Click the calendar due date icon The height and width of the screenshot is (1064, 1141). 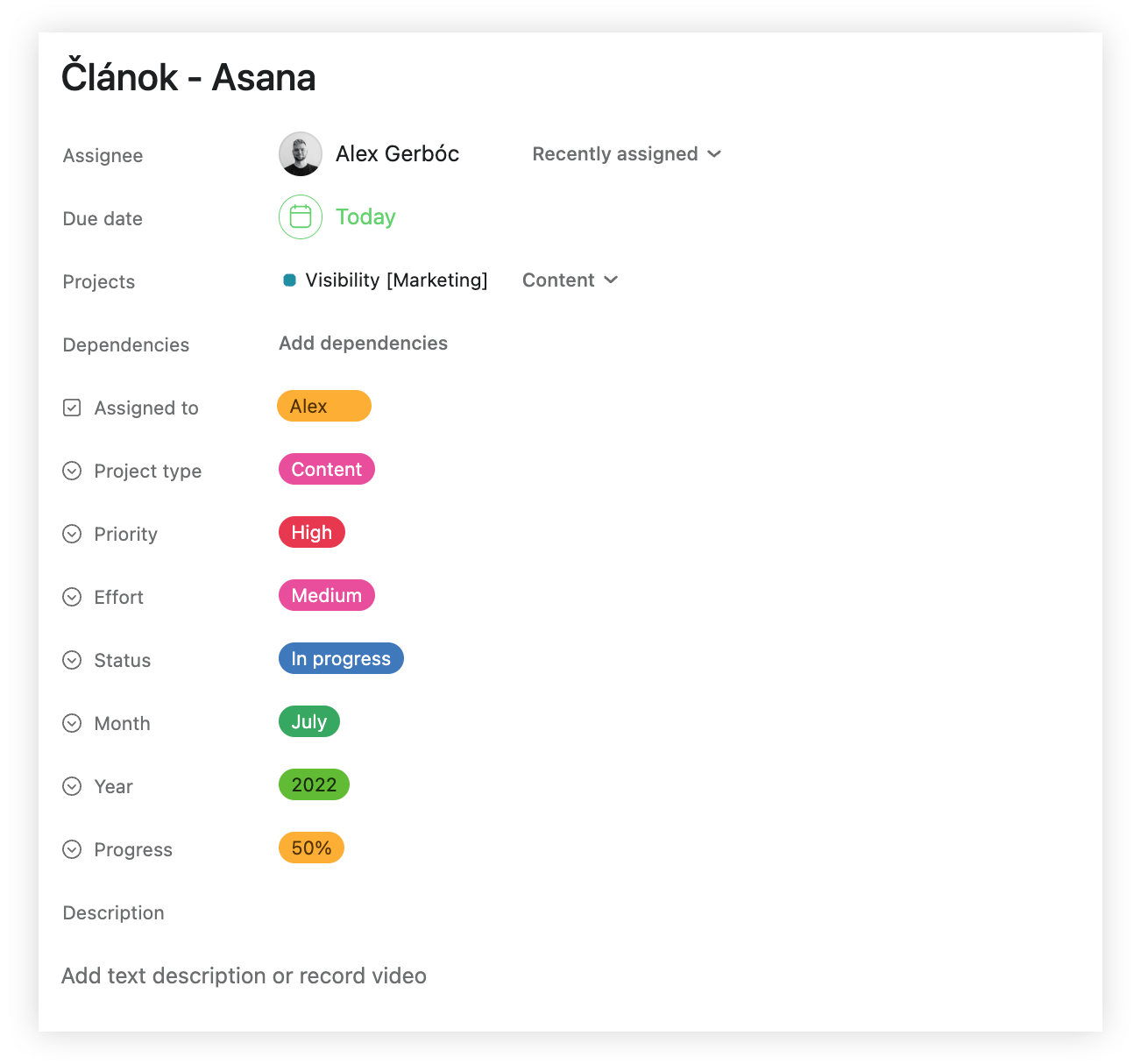tap(301, 216)
